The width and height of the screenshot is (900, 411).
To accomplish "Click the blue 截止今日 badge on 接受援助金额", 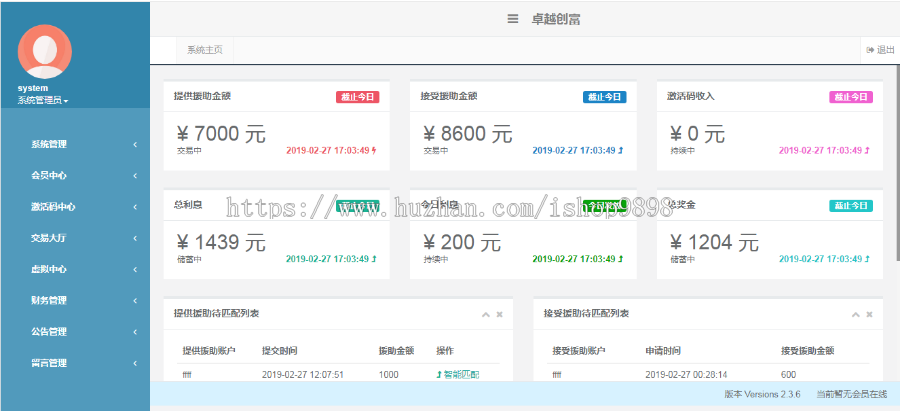I will pyautogui.click(x=604, y=97).
